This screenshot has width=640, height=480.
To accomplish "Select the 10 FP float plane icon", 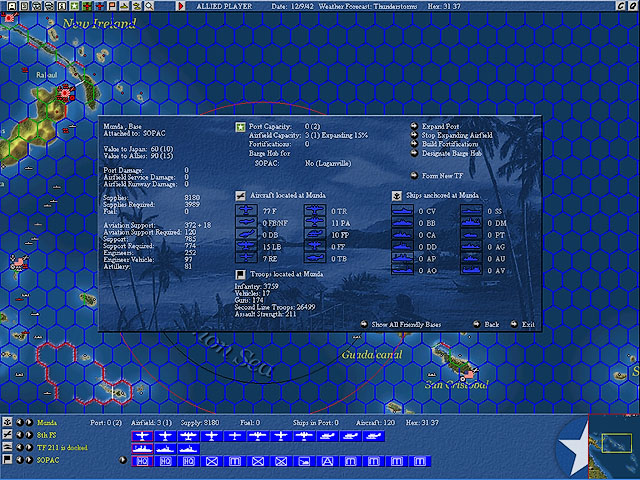I will pos(315,235).
